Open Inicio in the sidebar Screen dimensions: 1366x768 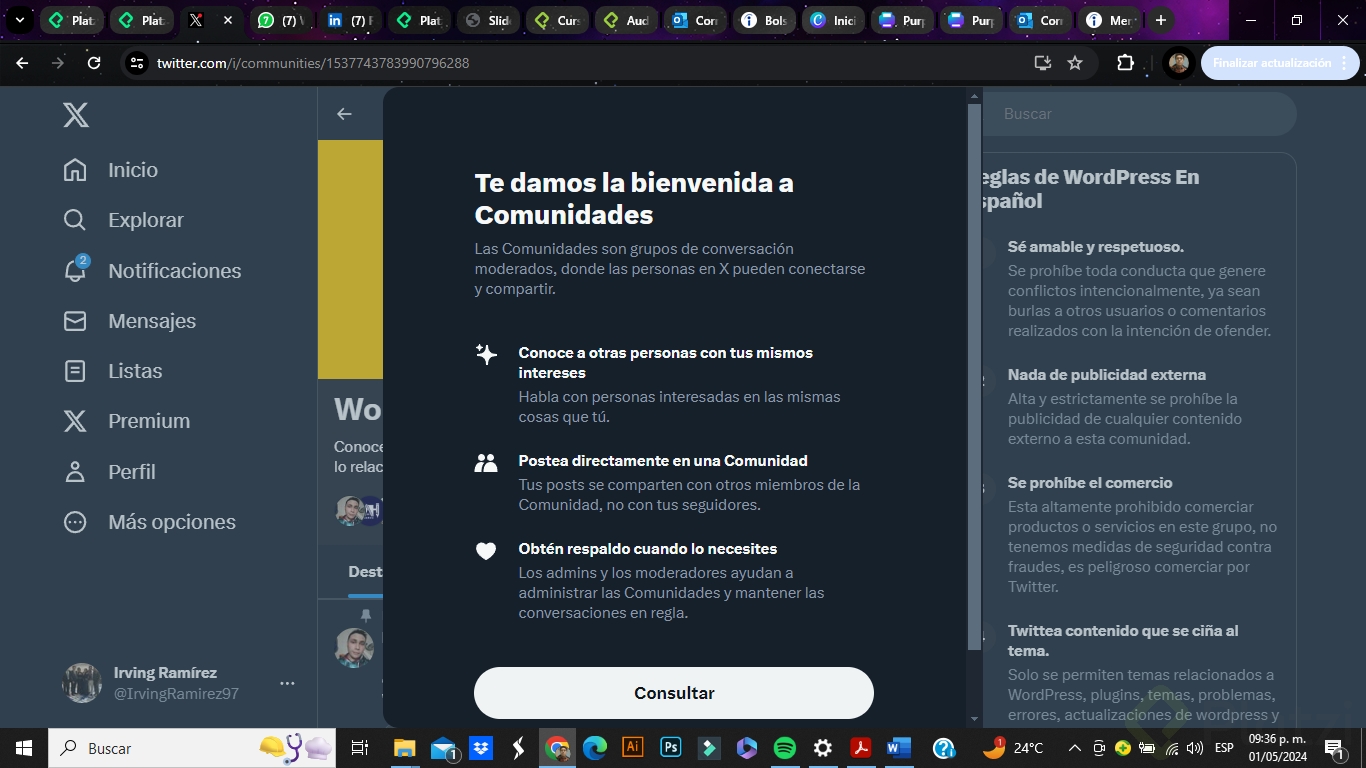pos(111,170)
